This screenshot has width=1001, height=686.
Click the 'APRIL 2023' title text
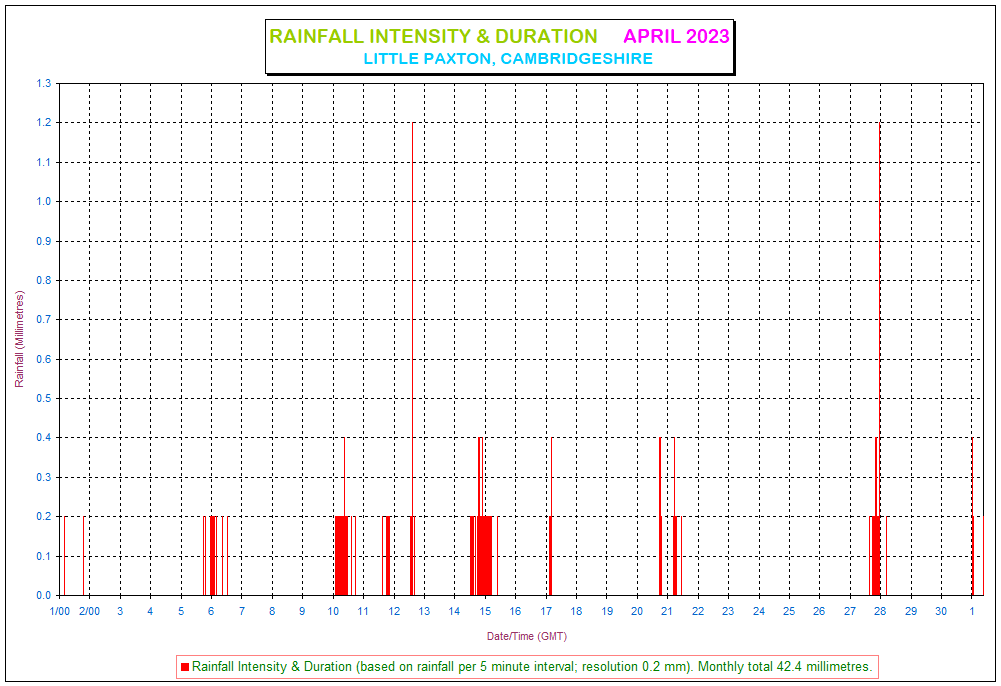tap(676, 36)
